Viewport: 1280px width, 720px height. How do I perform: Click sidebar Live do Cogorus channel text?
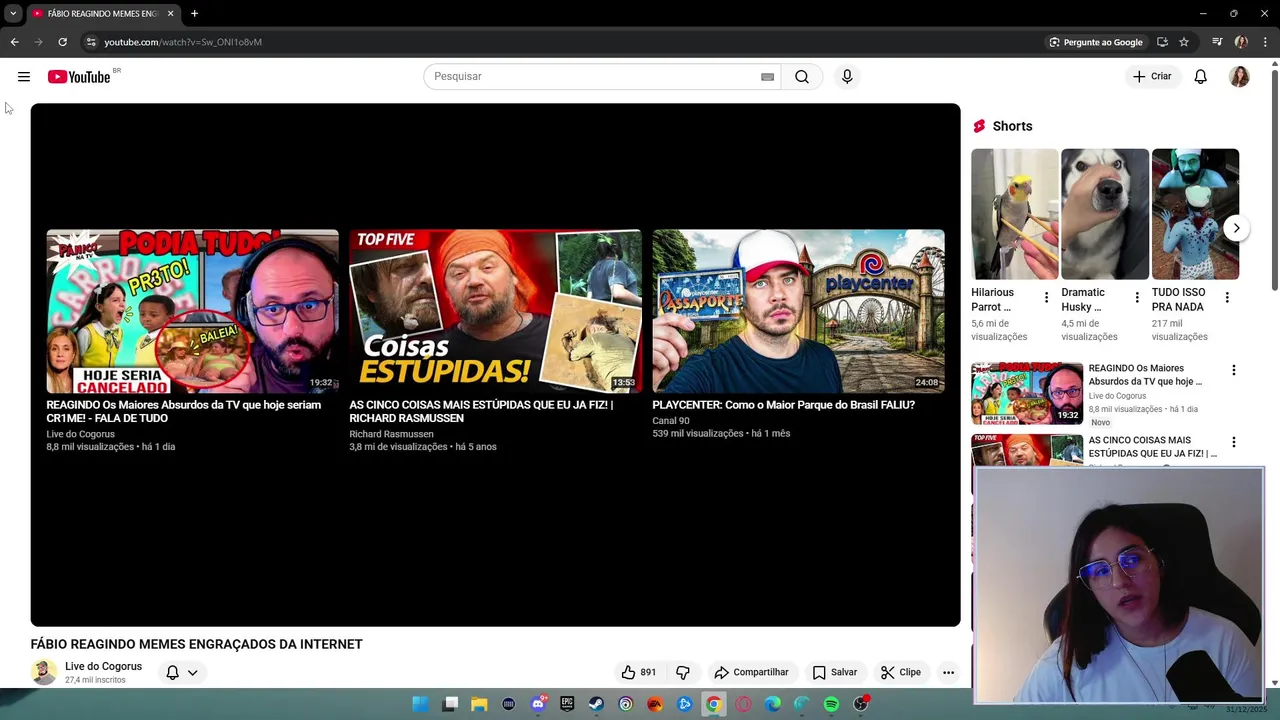pos(1117,396)
